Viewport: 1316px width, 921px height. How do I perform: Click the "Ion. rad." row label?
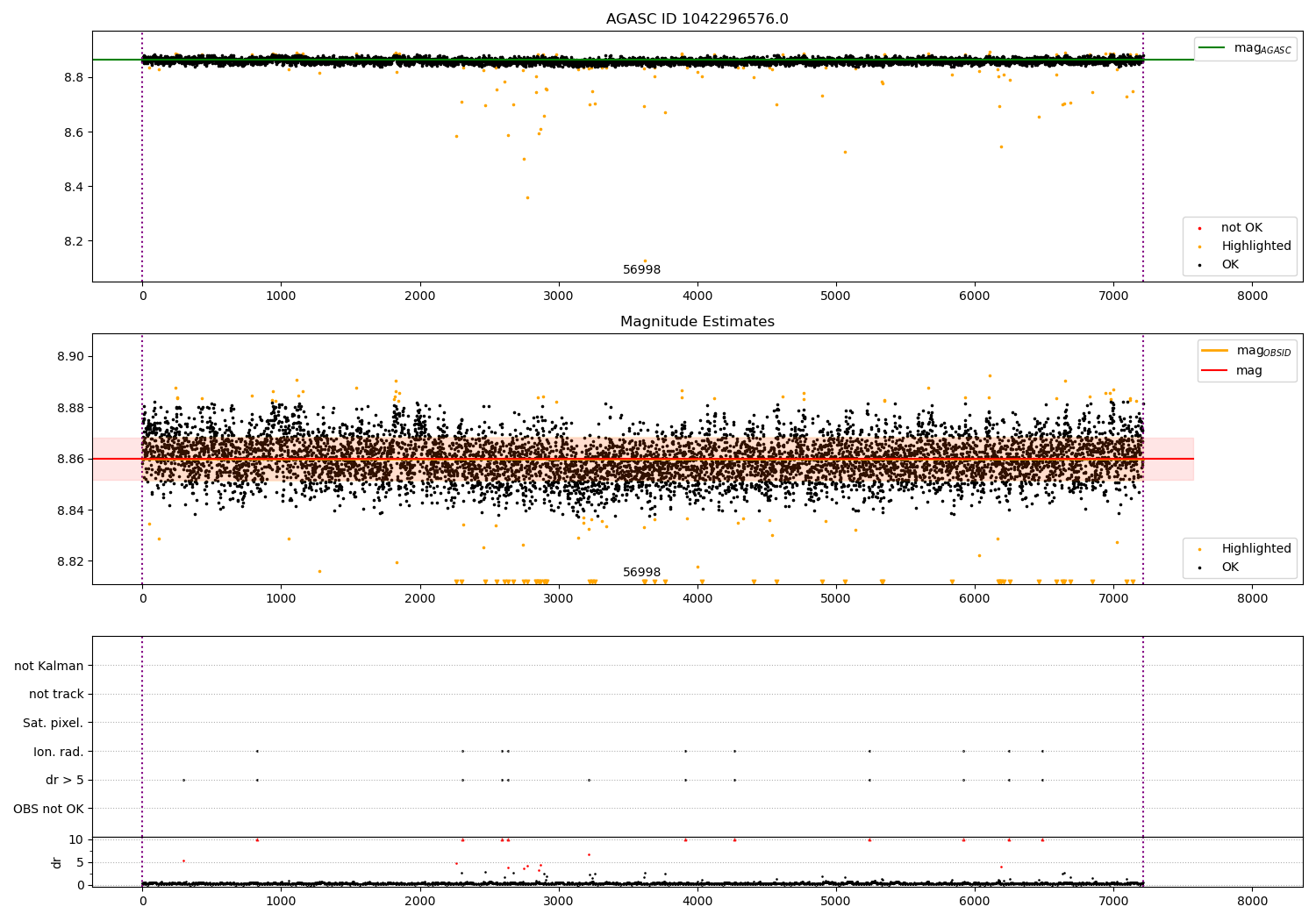59,752
